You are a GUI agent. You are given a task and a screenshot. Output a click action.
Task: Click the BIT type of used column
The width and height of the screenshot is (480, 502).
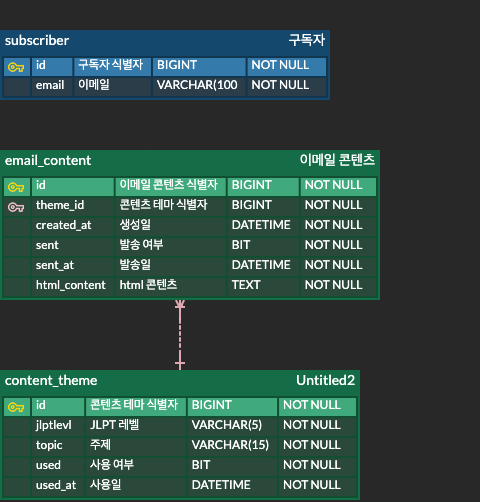pos(232,467)
